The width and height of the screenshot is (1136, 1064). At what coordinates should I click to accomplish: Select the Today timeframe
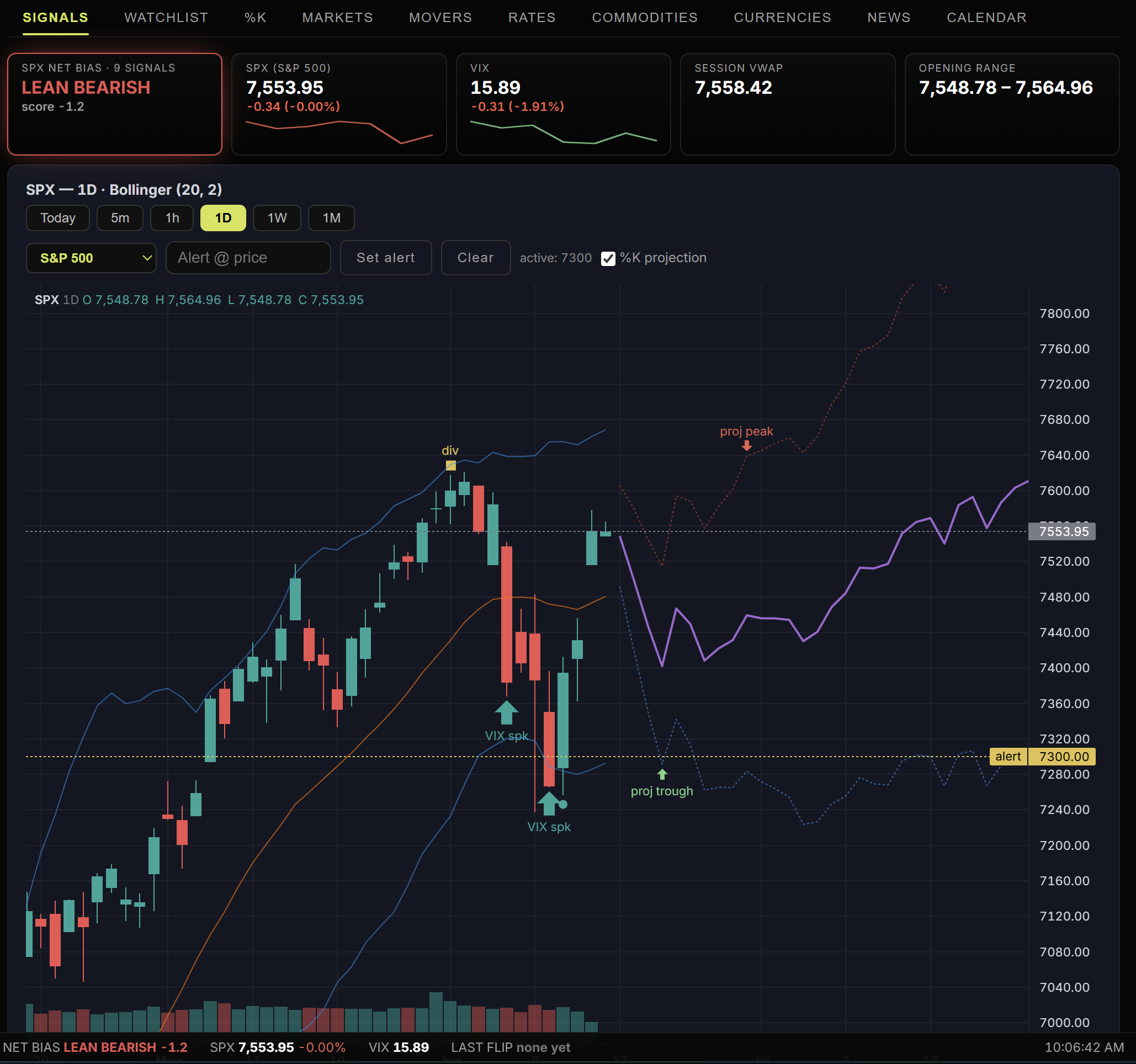(58, 218)
